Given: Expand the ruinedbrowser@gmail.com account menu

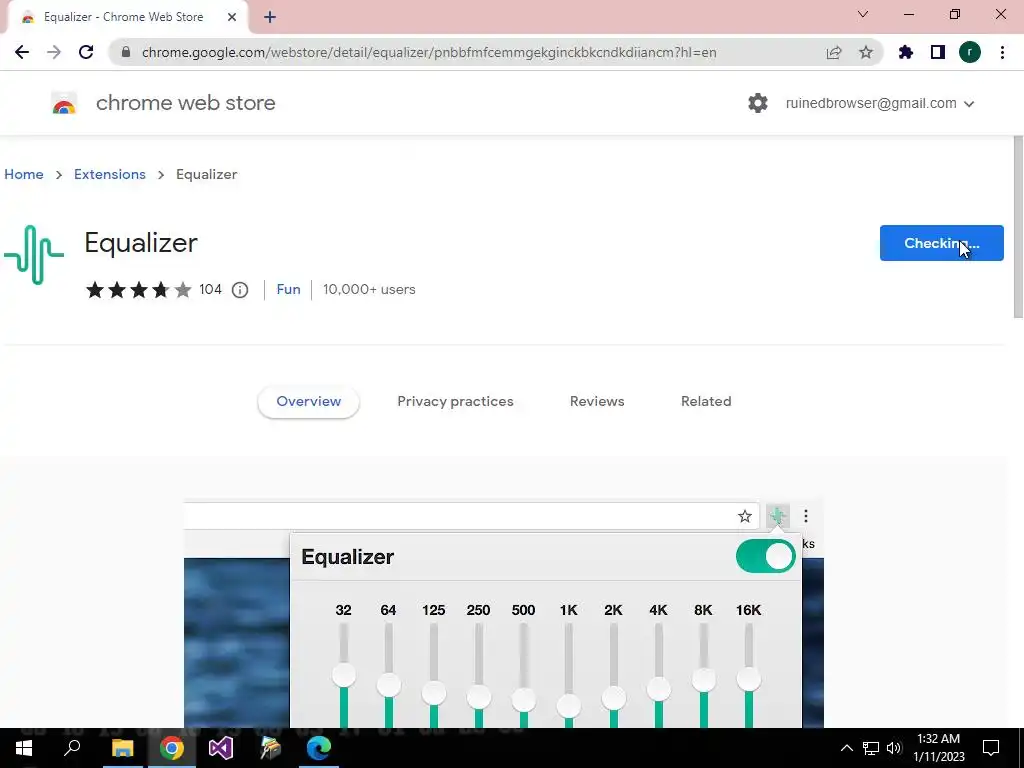Looking at the screenshot, I should 880,103.
